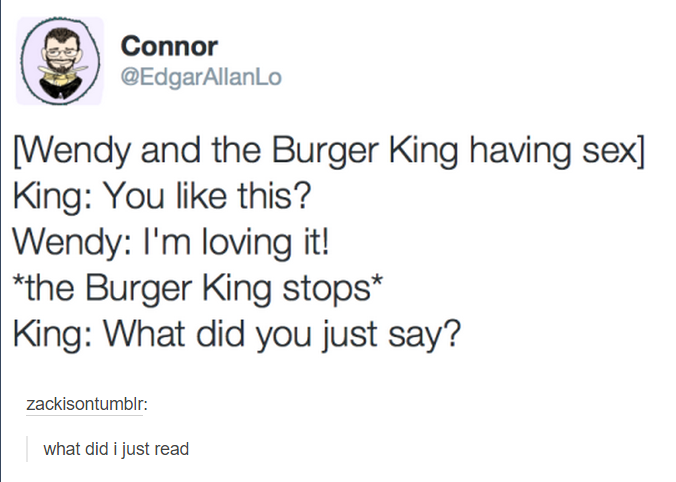This screenshot has width=676, height=482.
Task: Click the comment "what did i just read"
Action: coord(116,449)
